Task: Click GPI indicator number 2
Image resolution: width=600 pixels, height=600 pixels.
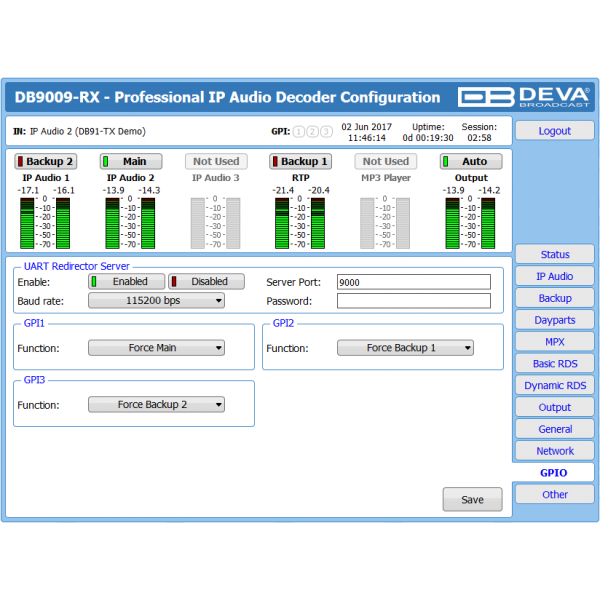Action: click(313, 132)
